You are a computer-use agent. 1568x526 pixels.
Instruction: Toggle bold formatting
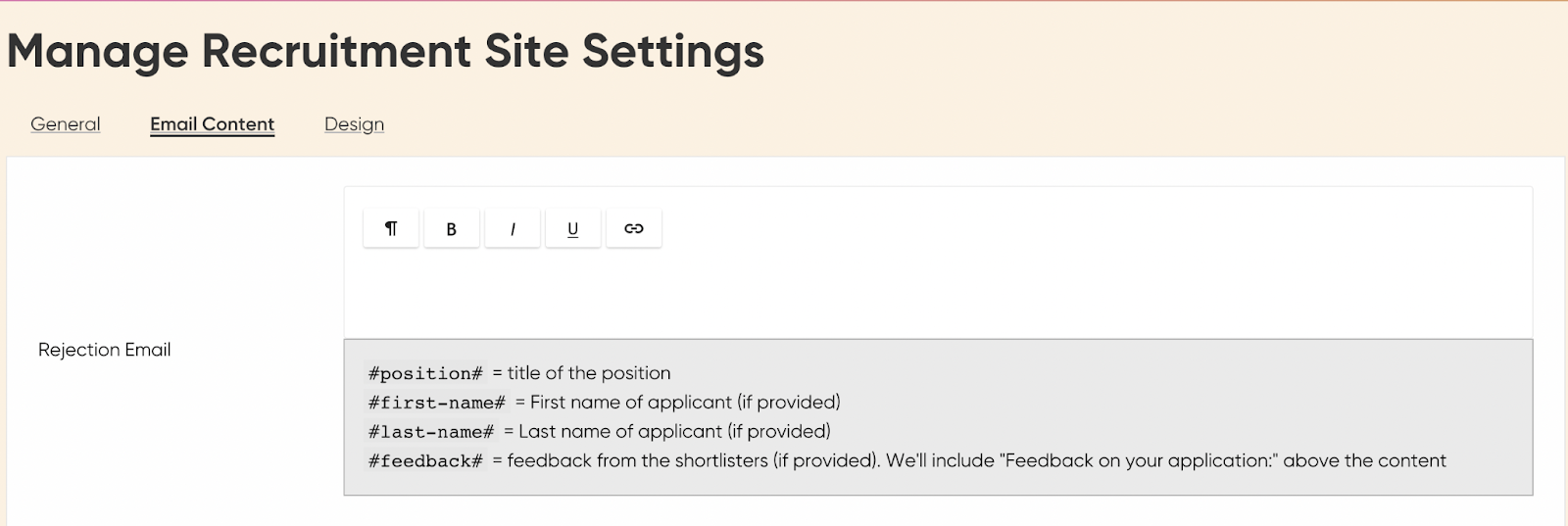tap(451, 228)
